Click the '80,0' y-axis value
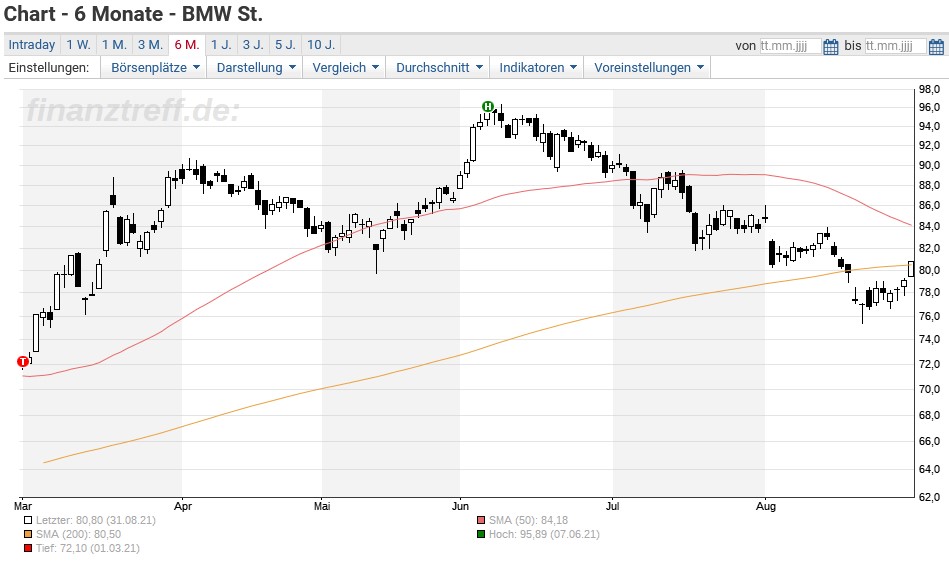This screenshot has width=949, height=563. 929,270
